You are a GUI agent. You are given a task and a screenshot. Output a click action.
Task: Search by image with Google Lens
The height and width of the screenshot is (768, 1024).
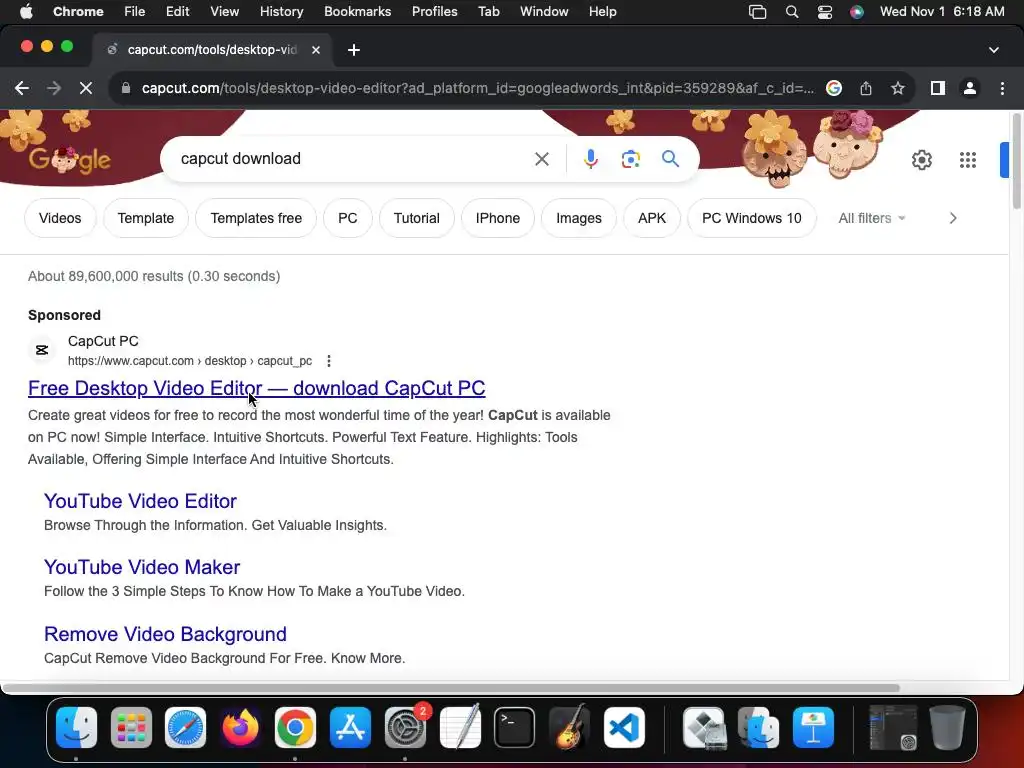click(630, 159)
